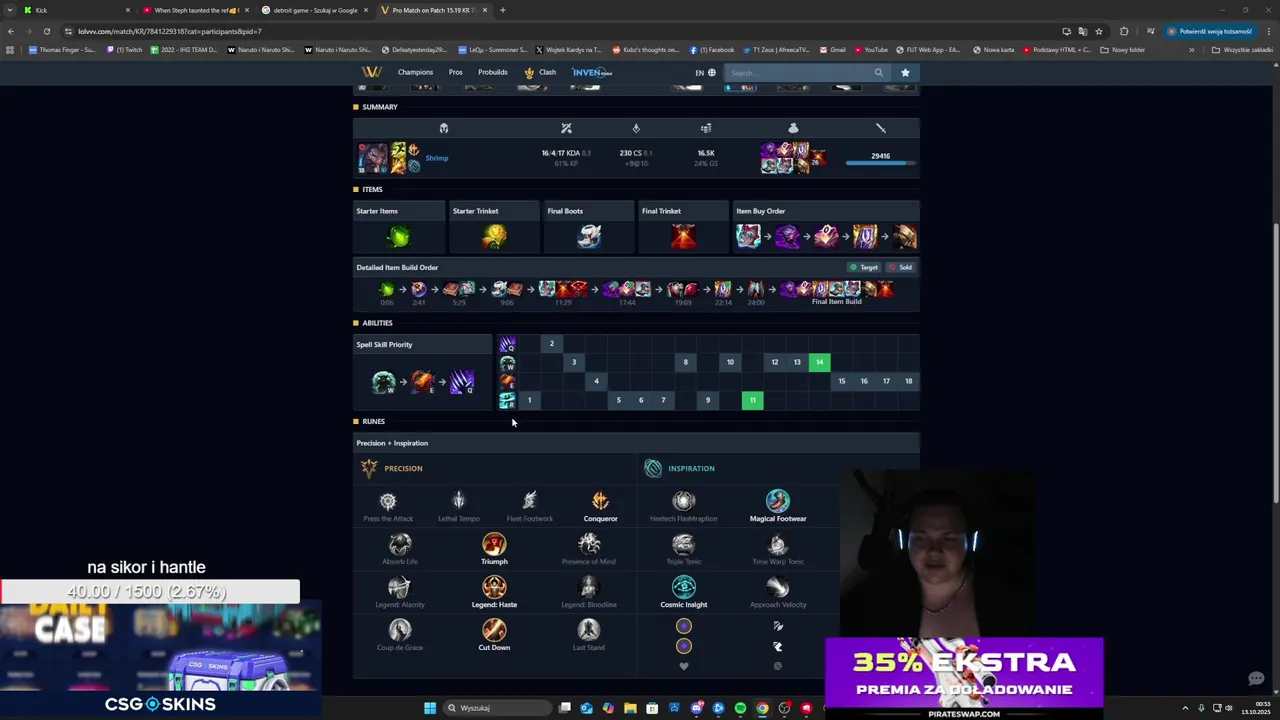This screenshot has height=720, width=1280.
Task: Select the Approach Velocity rune icon
Action: tap(778, 587)
